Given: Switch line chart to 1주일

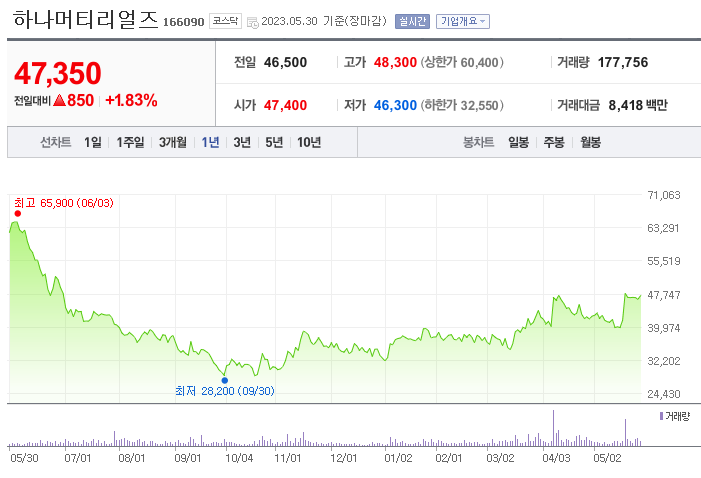Looking at the screenshot, I should (130, 142).
